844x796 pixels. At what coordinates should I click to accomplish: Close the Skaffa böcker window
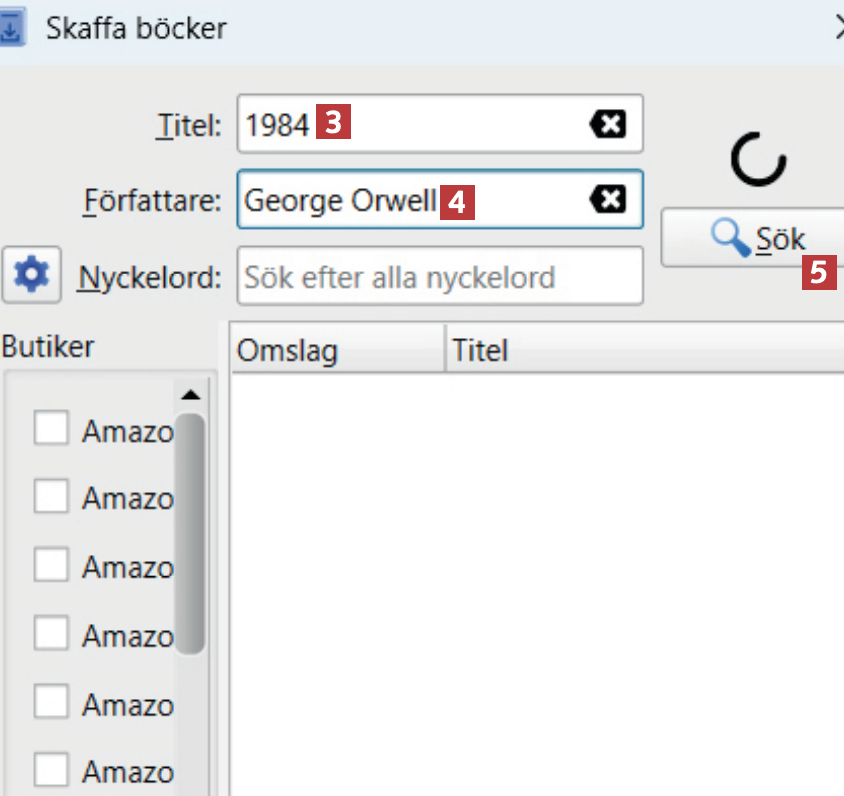pyautogui.click(x=840, y=28)
